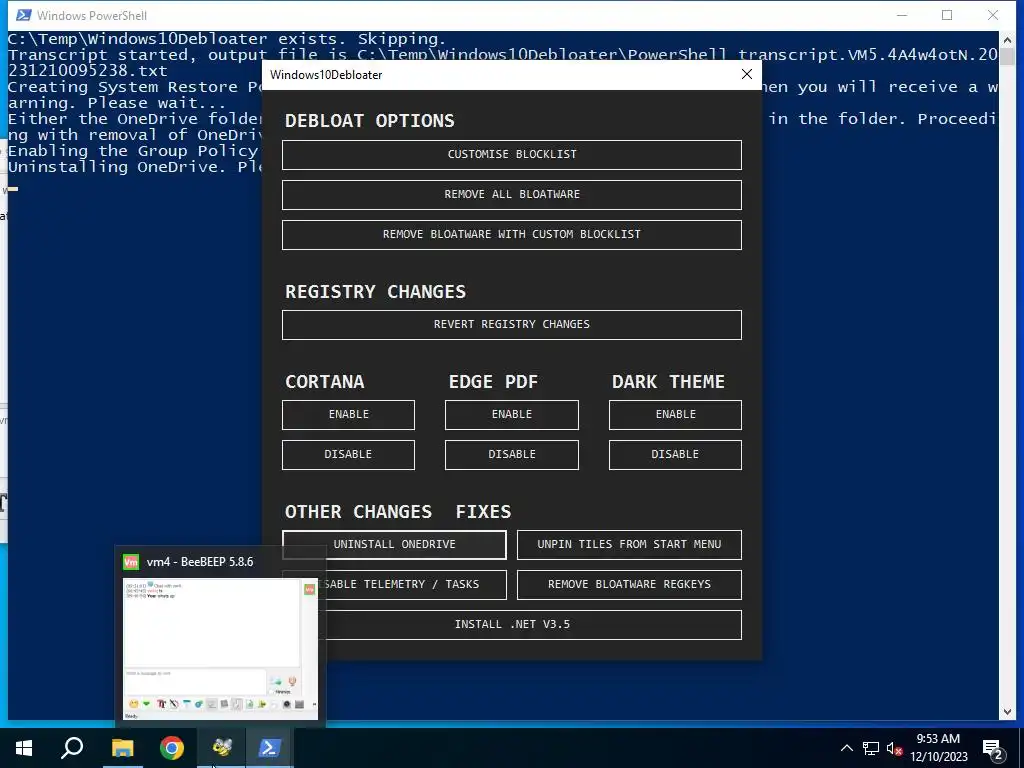Click Revert Registry Changes
The image size is (1024, 768).
click(511, 325)
